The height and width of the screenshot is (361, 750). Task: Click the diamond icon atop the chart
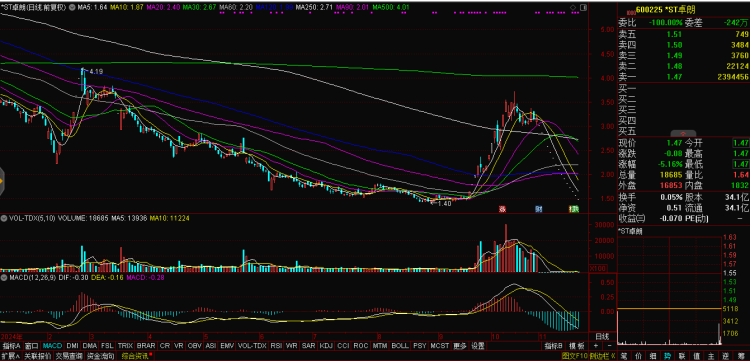click(573, 8)
